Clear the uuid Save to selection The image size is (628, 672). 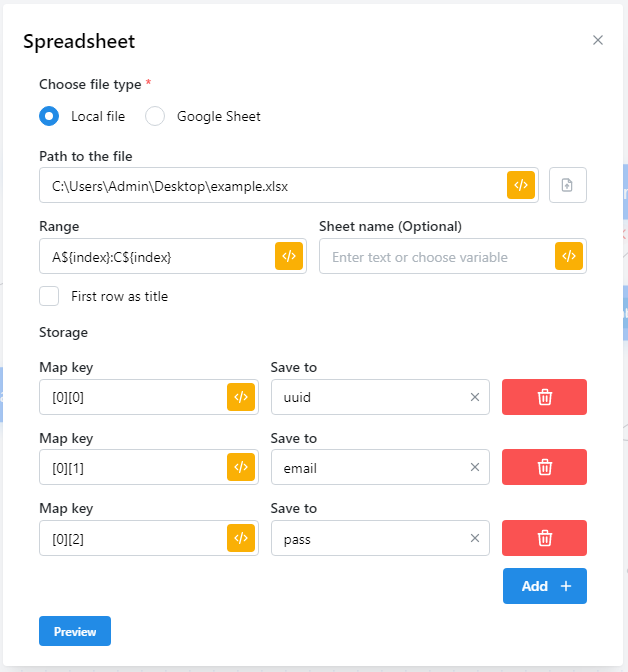coord(475,397)
